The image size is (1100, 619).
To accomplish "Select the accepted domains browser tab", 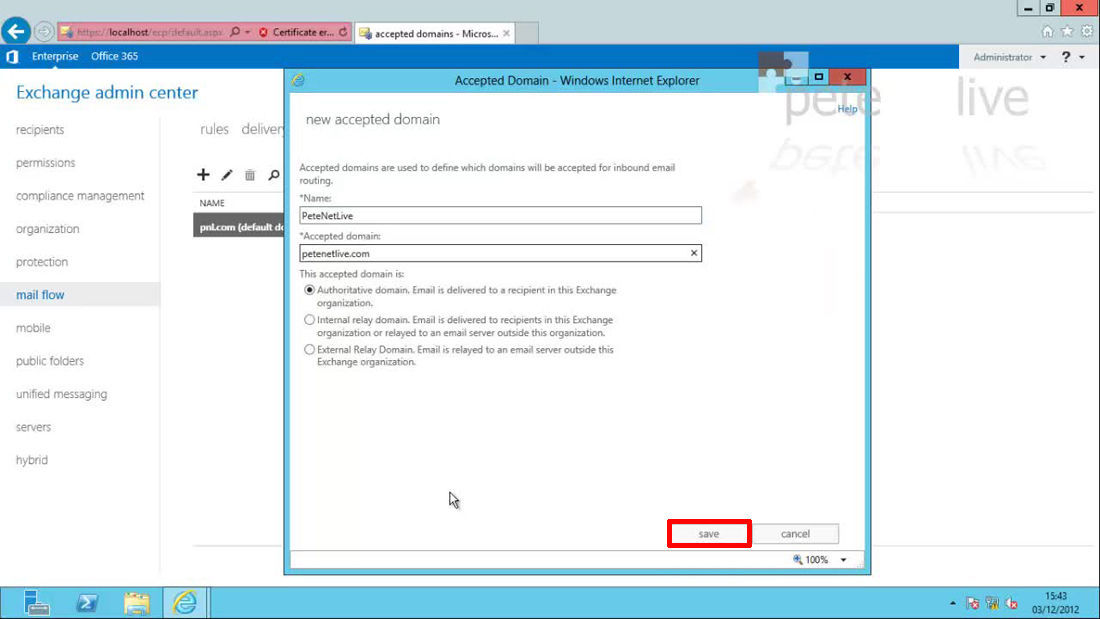I will (x=434, y=33).
